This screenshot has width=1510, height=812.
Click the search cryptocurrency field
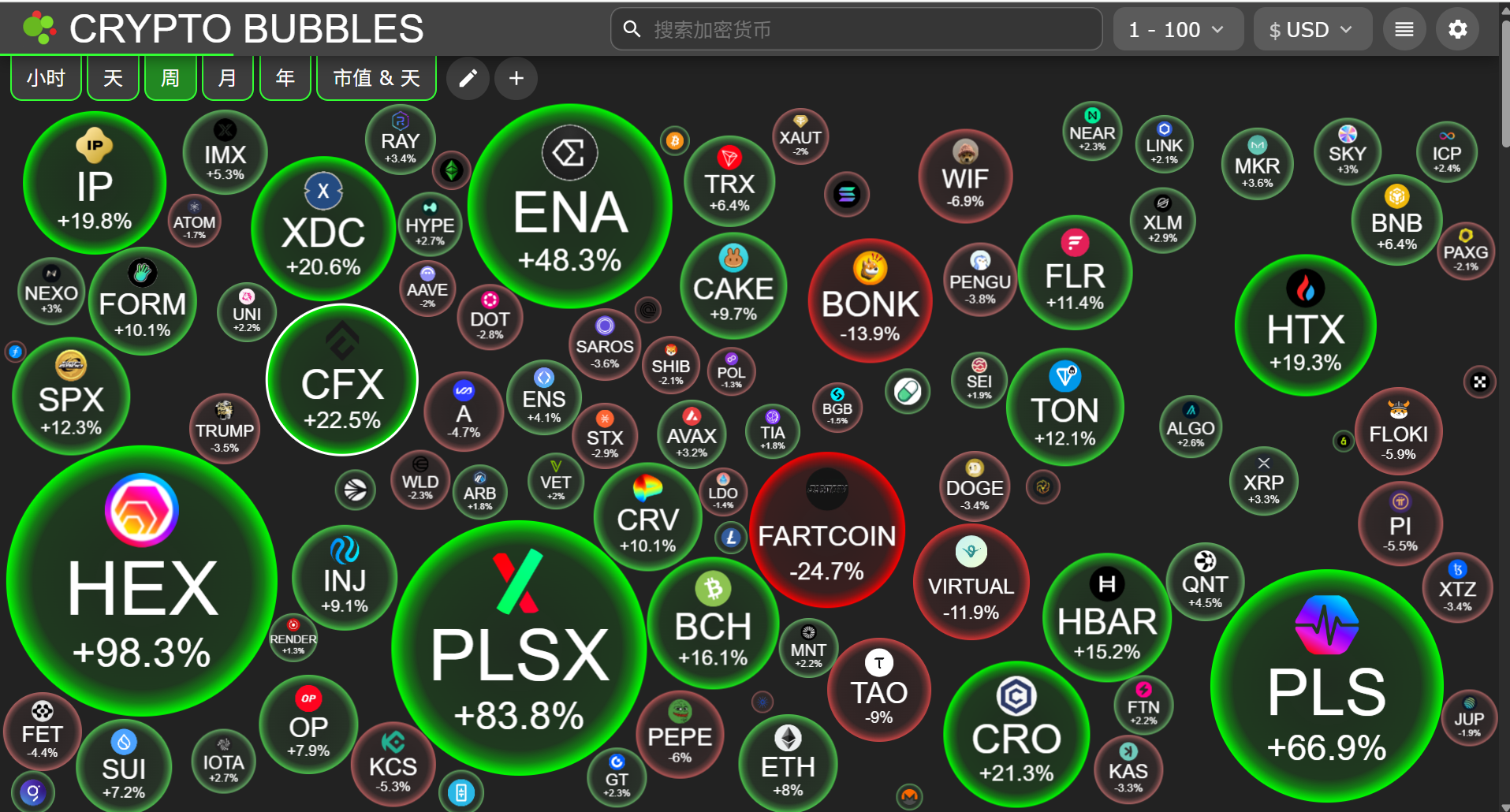pyautogui.click(x=856, y=29)
